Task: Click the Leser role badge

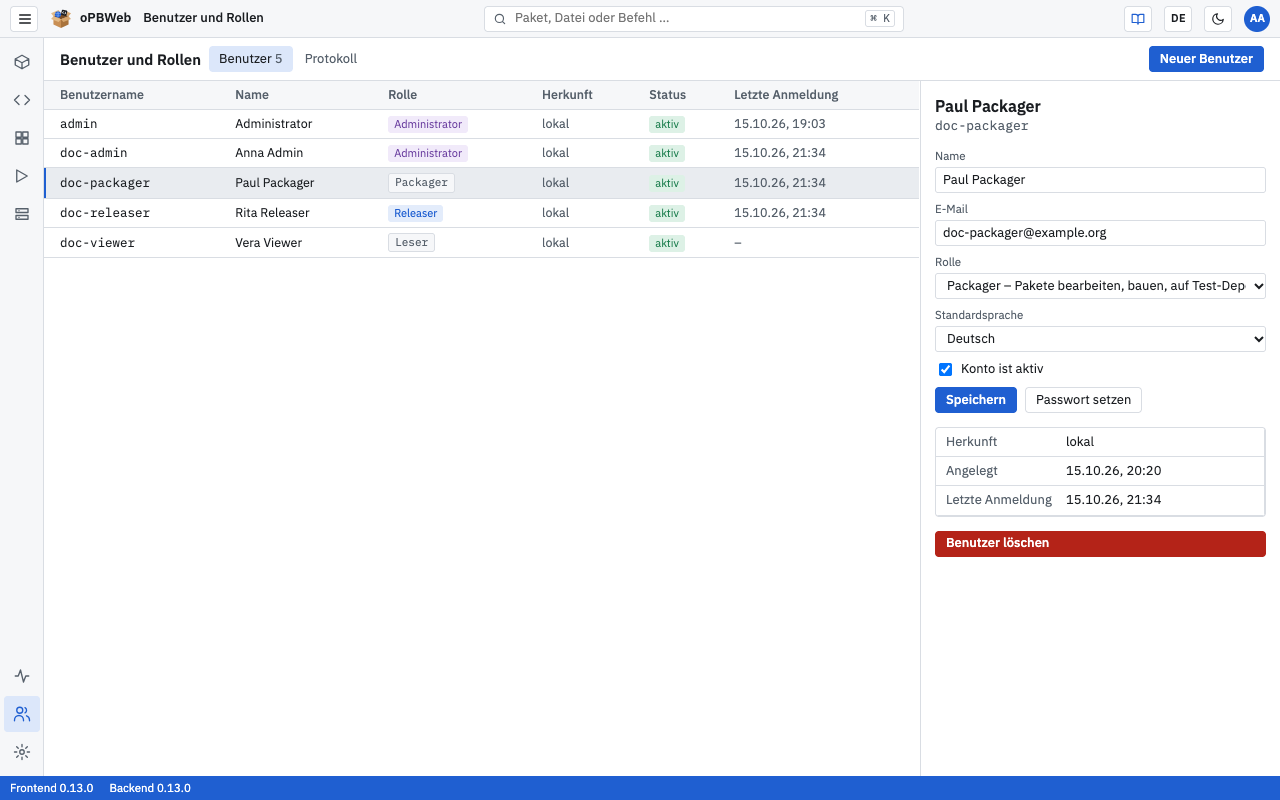Action: click(x=411, y=243)
